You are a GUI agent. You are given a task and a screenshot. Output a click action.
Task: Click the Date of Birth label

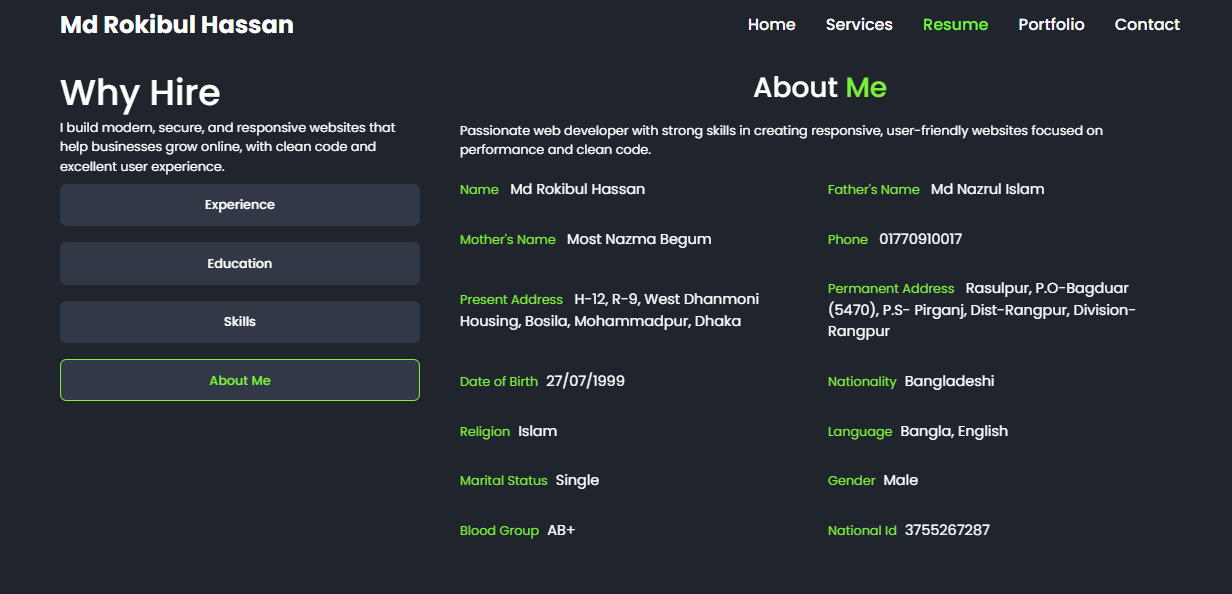point(499,380)
